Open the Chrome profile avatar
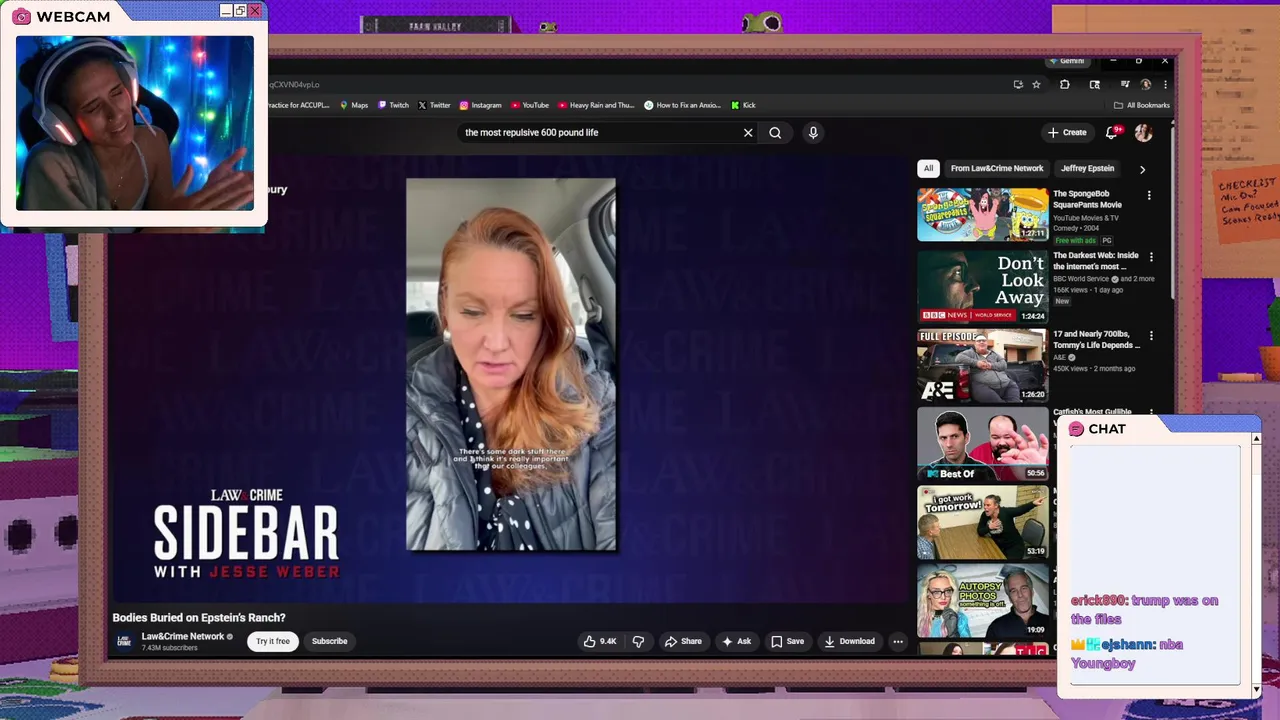 [x=1146, y=85]
